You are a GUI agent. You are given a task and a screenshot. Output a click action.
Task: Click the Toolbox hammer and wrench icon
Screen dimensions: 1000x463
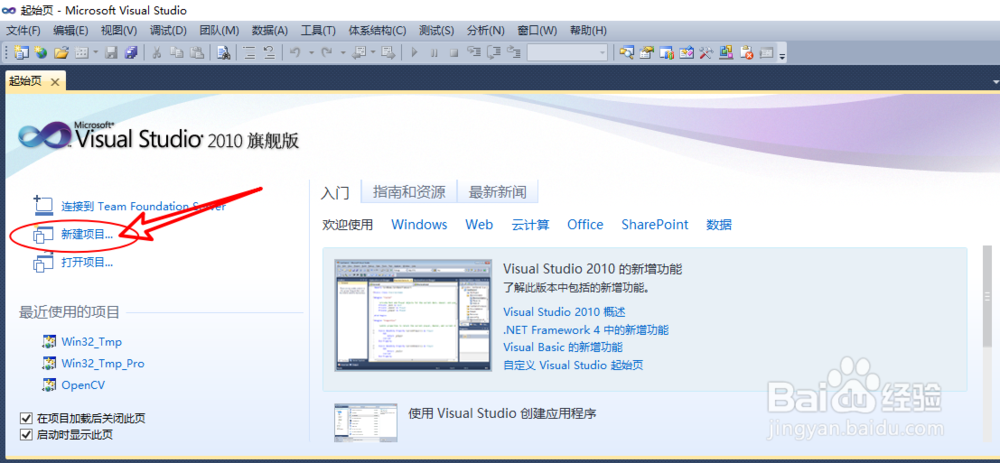[705, 53]
